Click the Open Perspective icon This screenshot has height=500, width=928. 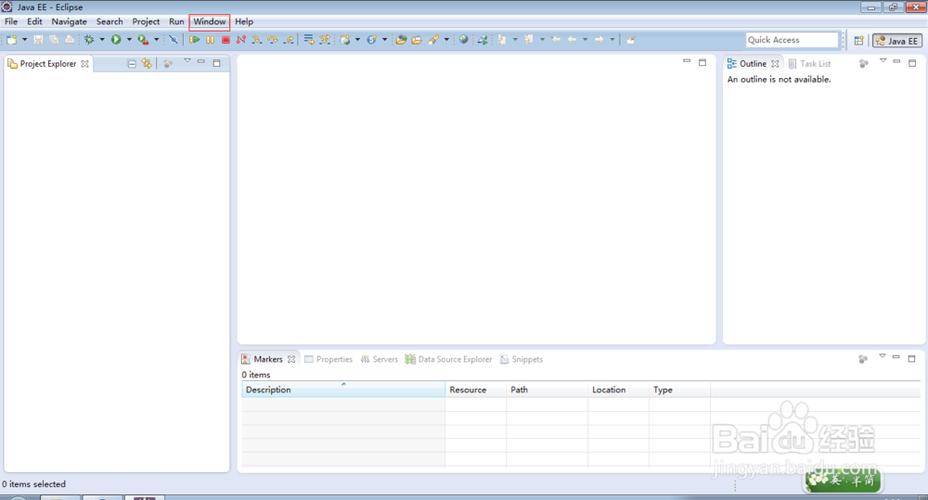pyautogui.click(x=859, y=40)
